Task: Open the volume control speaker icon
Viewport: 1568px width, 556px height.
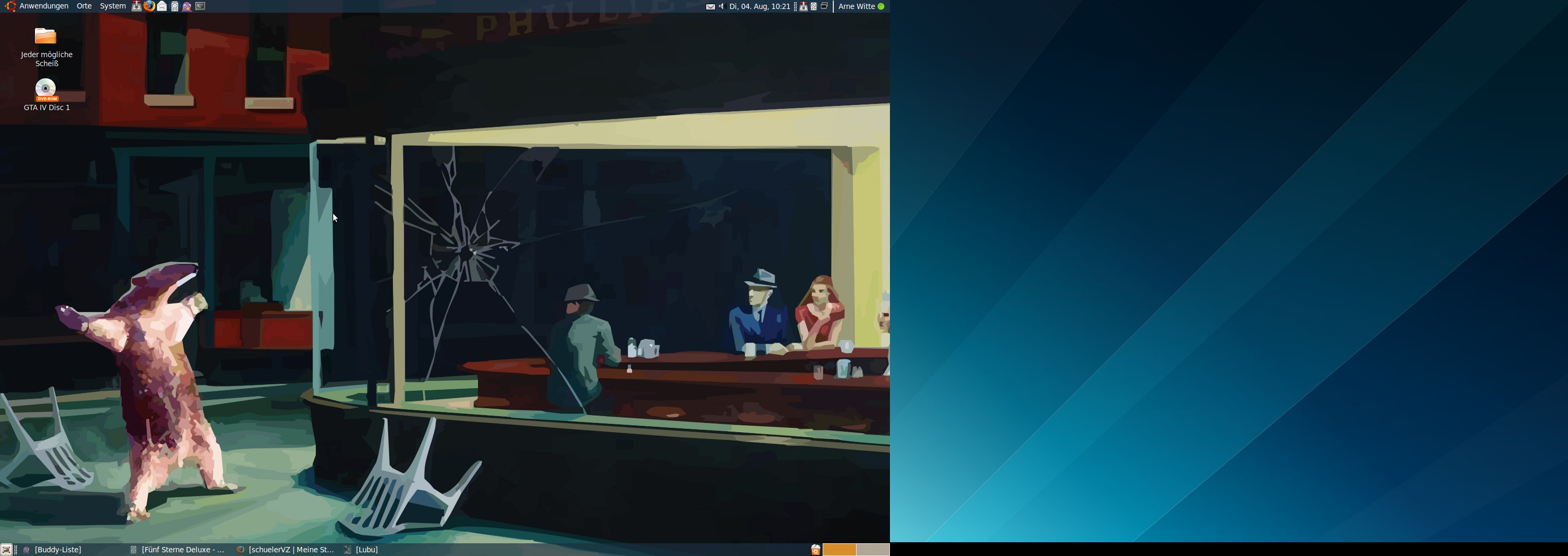Action: point(721,7)
